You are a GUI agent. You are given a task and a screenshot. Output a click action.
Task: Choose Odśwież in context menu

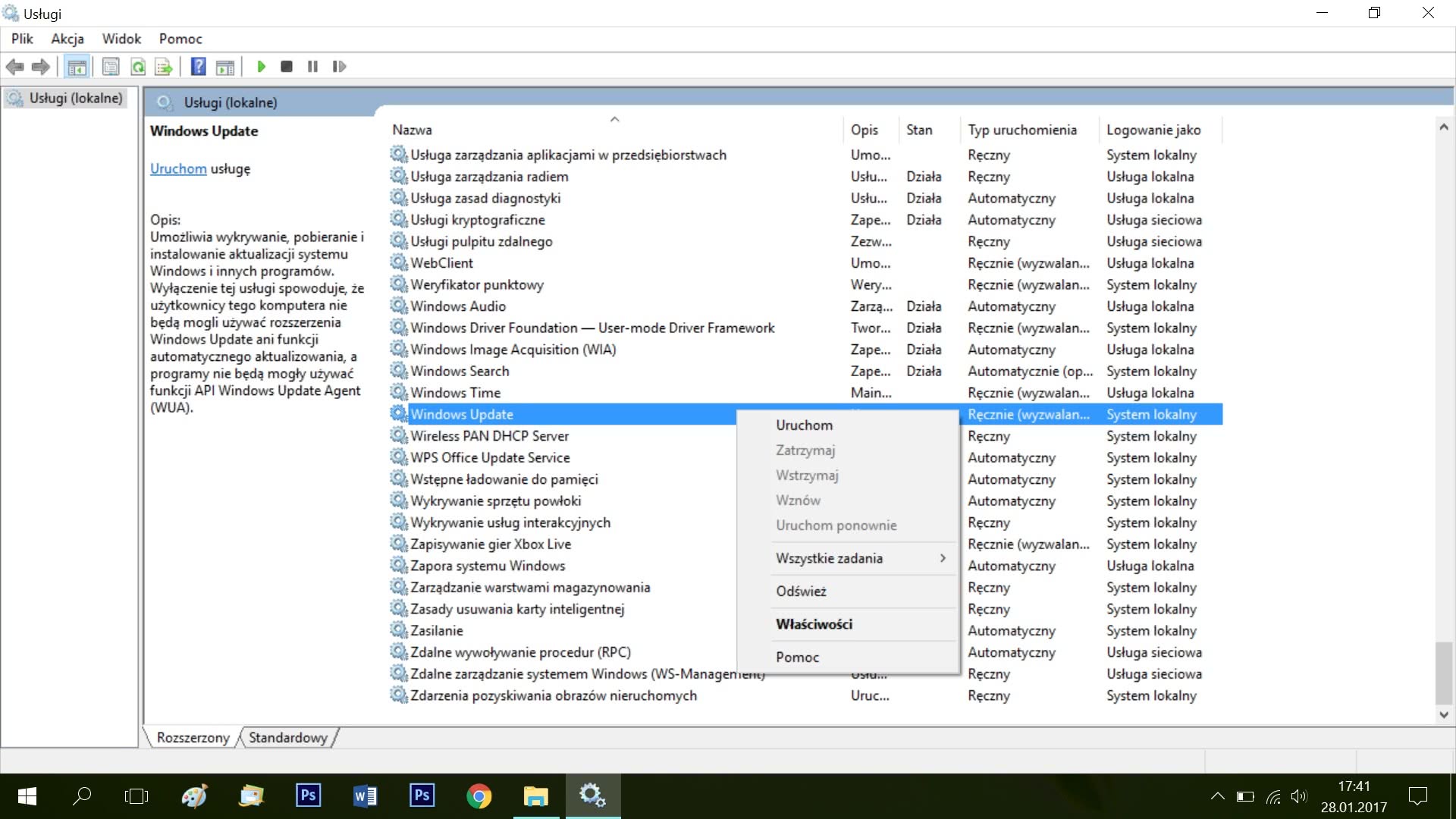[x=848, y=591]
